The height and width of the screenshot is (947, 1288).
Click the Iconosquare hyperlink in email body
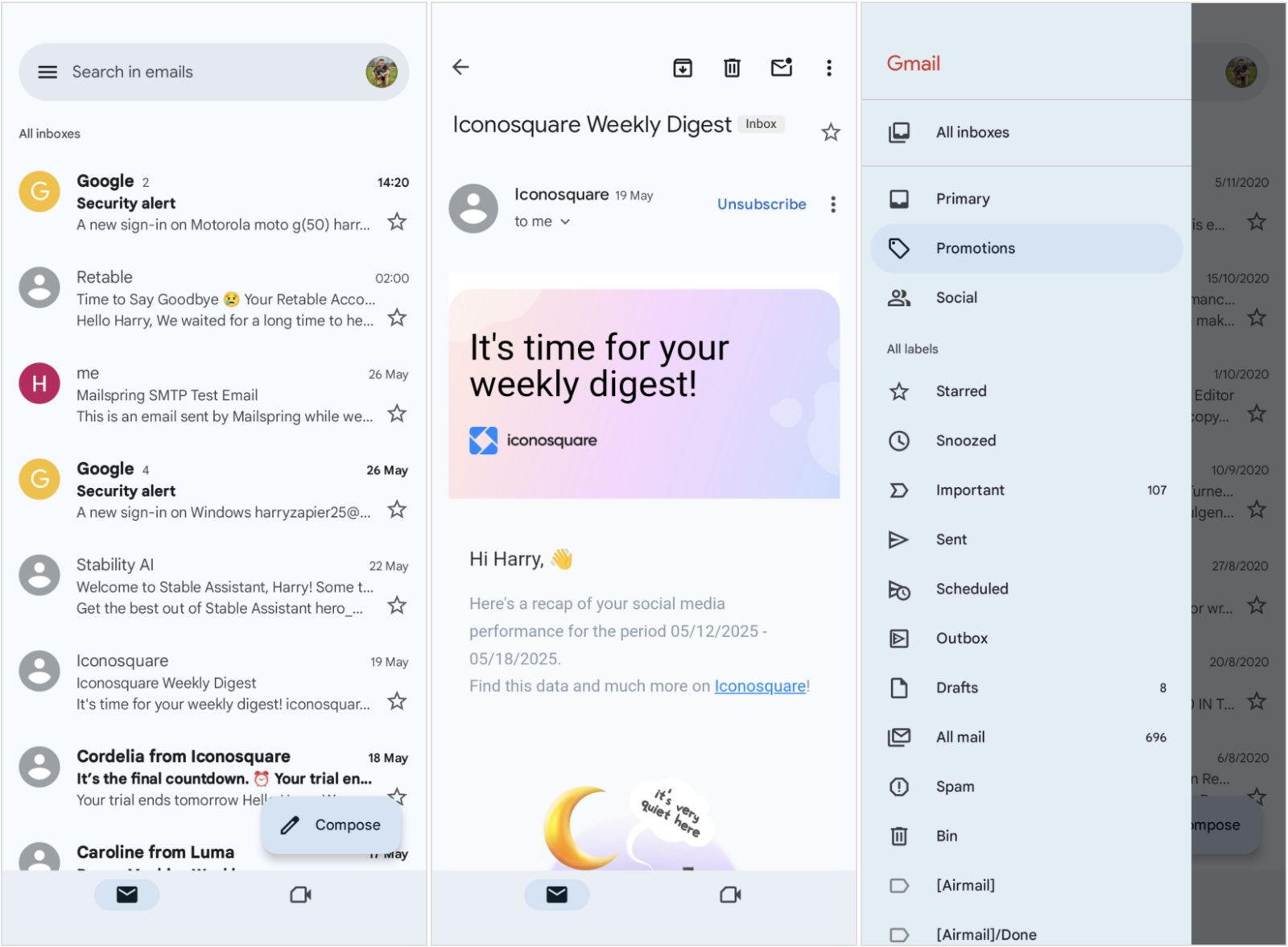click(760, 686)
